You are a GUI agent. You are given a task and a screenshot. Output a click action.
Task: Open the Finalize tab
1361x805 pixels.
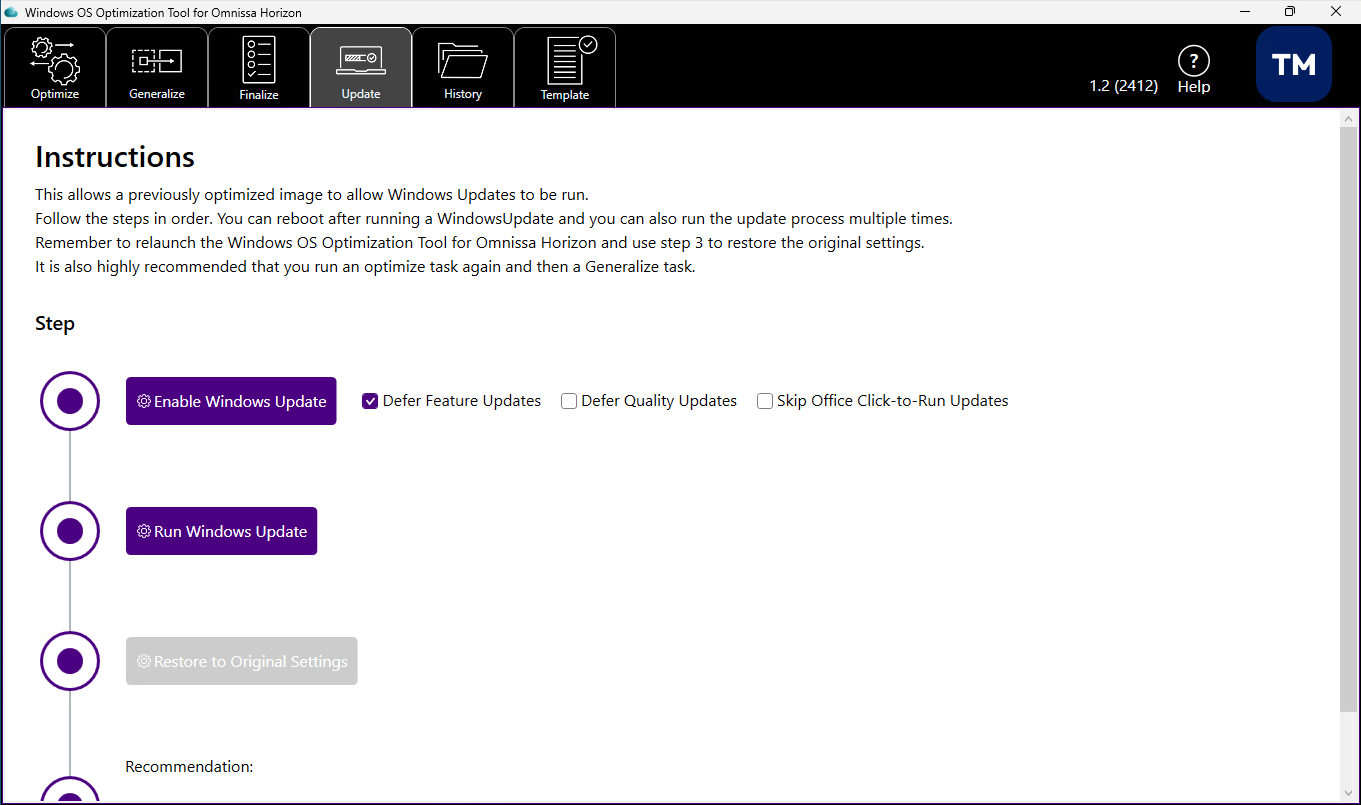tap(259, 67)
